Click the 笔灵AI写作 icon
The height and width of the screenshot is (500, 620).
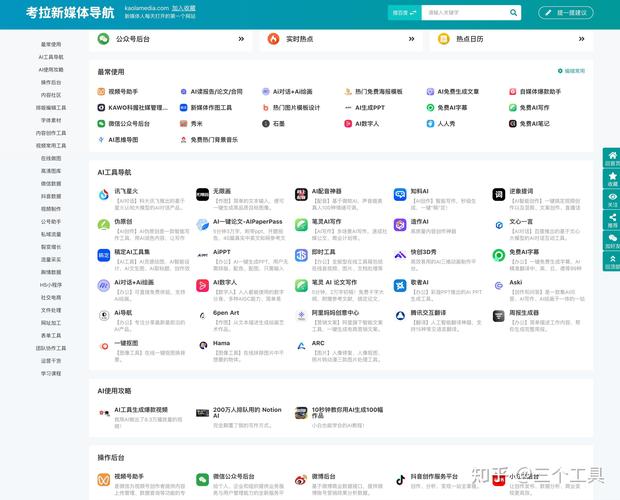pyautogui.click(x=301, y=225)
